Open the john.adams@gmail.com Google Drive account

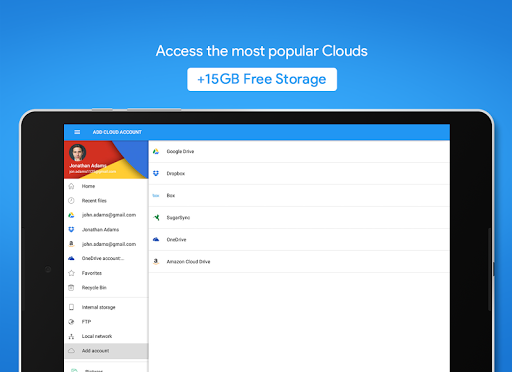tap(106, 215)
